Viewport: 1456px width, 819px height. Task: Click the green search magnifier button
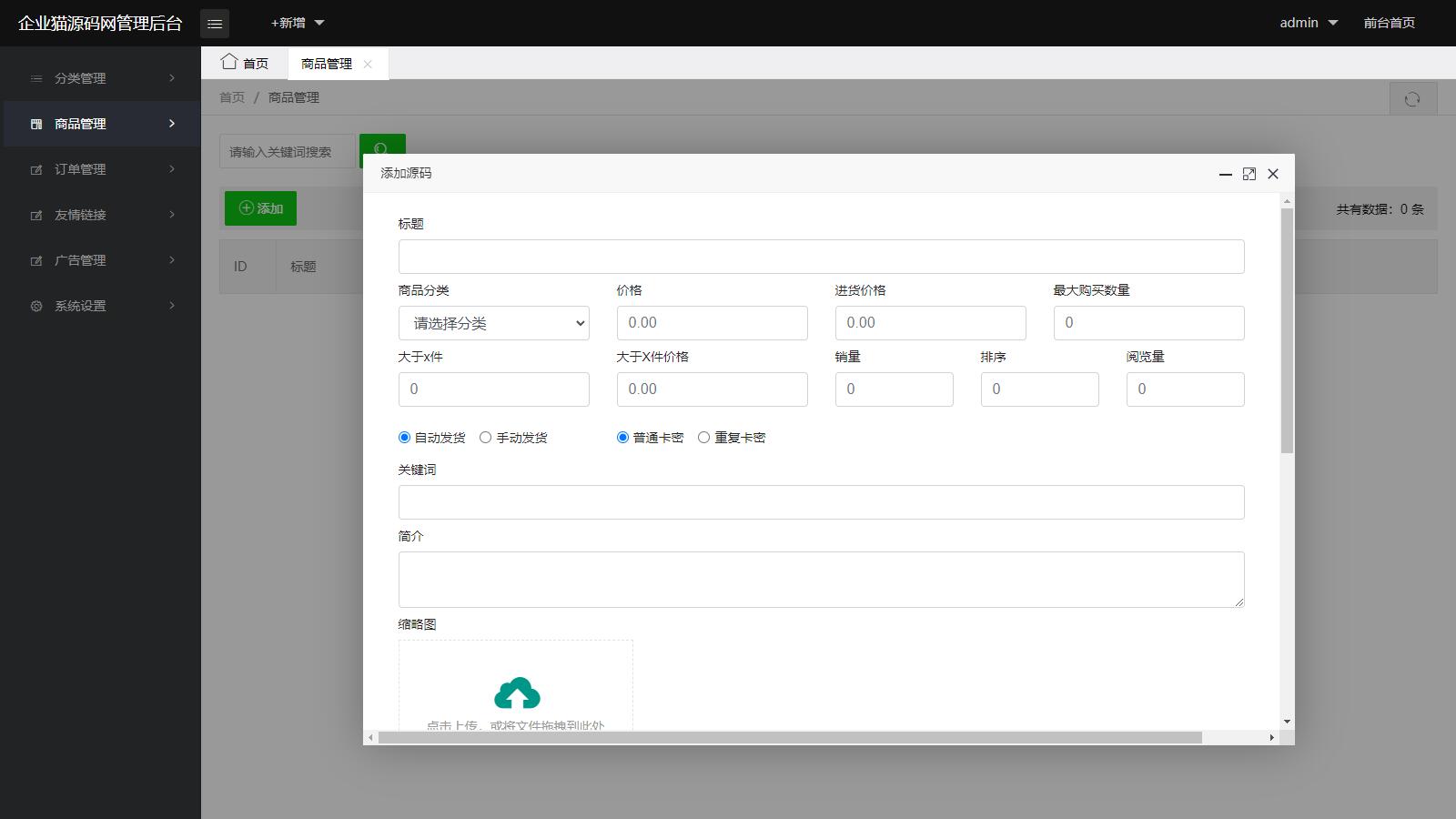[381, 150]
